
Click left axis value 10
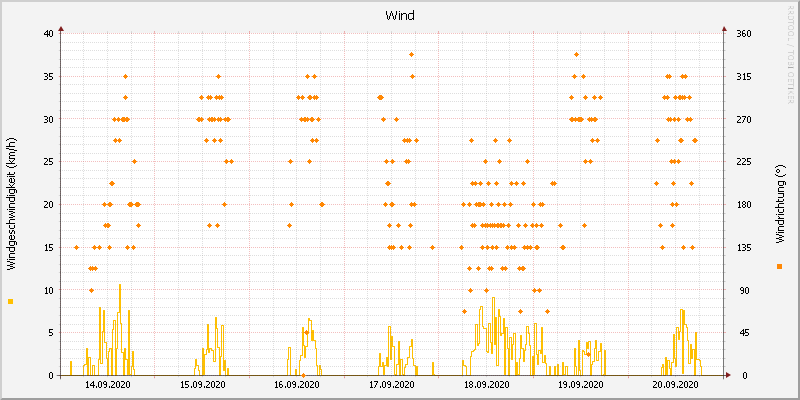[x=48, y=290]
